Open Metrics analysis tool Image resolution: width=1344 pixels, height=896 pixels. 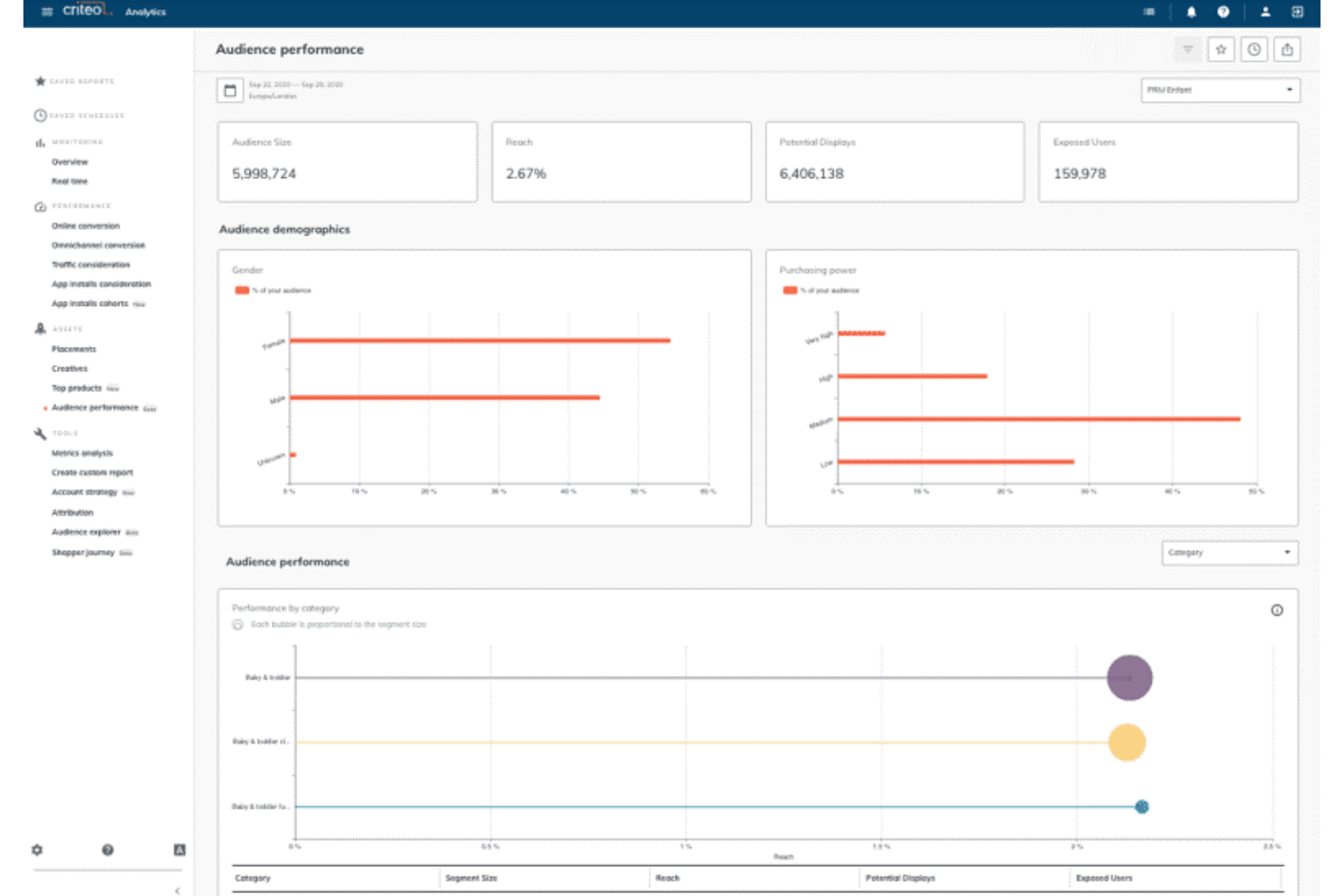pos(83,453)
